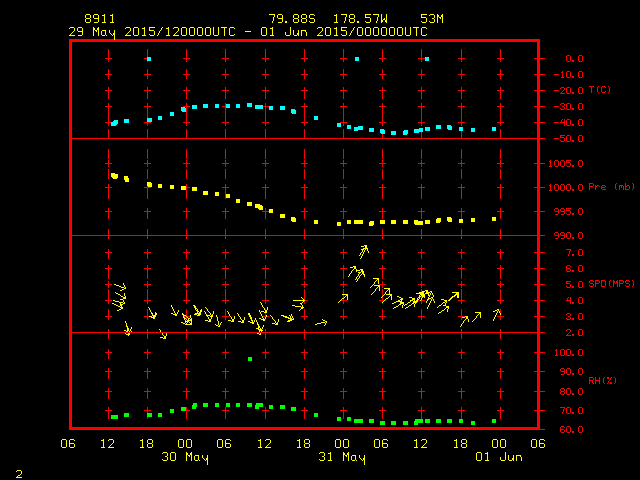Viewport: 640px width, 480px height.
Task: Click the T(C) axis label
Action: tap(600, 90)
